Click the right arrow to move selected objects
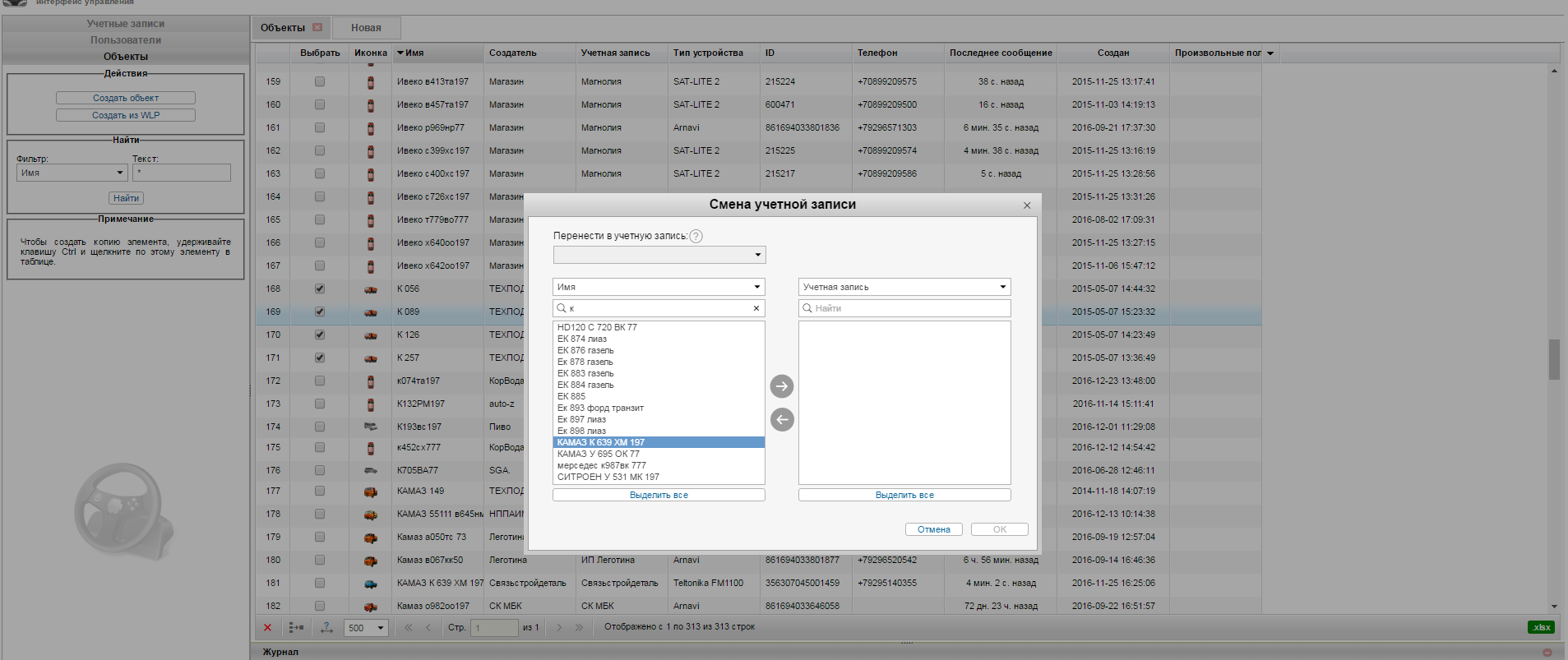1568x660 pixels. click(781, 386)
